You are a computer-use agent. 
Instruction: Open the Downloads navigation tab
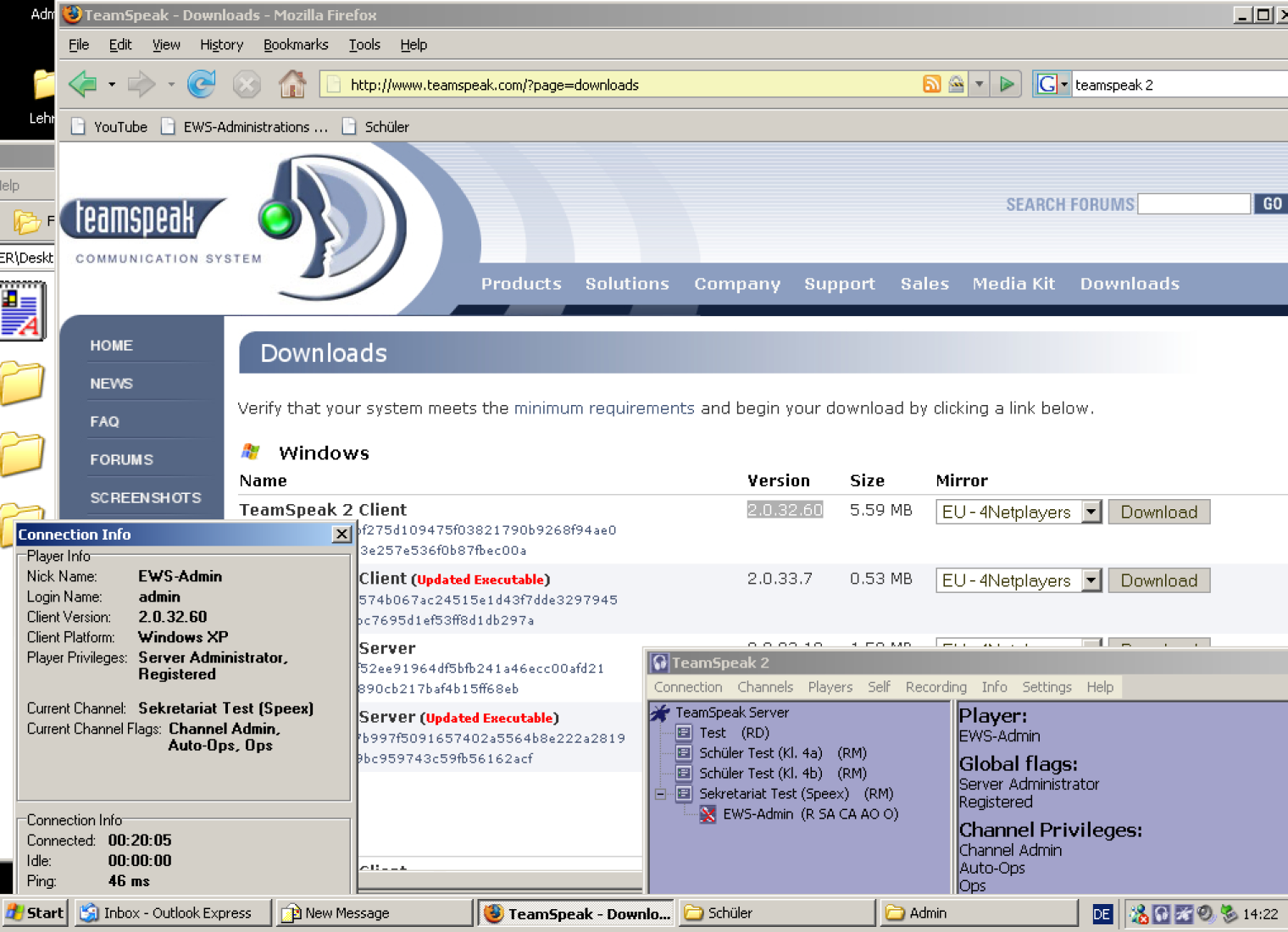coord(1130,284)
